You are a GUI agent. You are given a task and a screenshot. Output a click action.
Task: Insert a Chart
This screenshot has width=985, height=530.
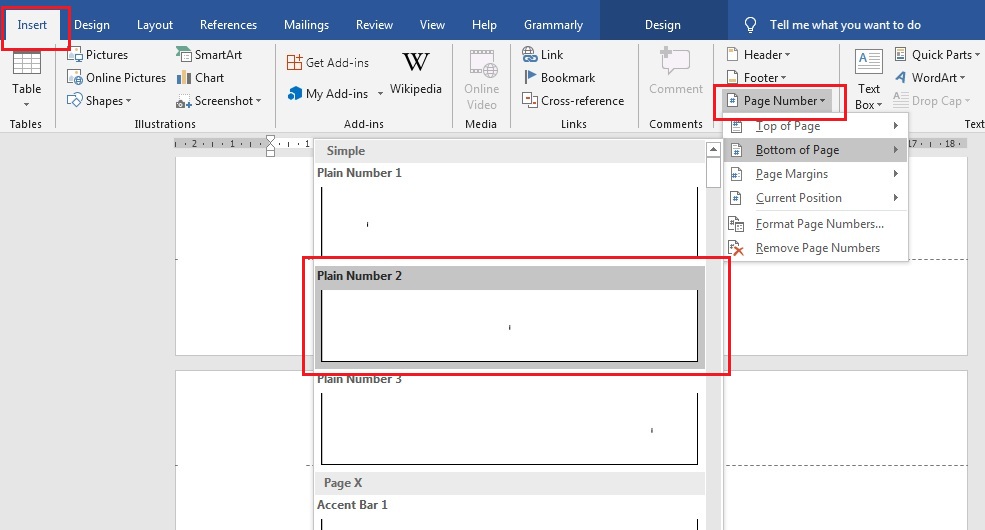[x=200, y=78]
